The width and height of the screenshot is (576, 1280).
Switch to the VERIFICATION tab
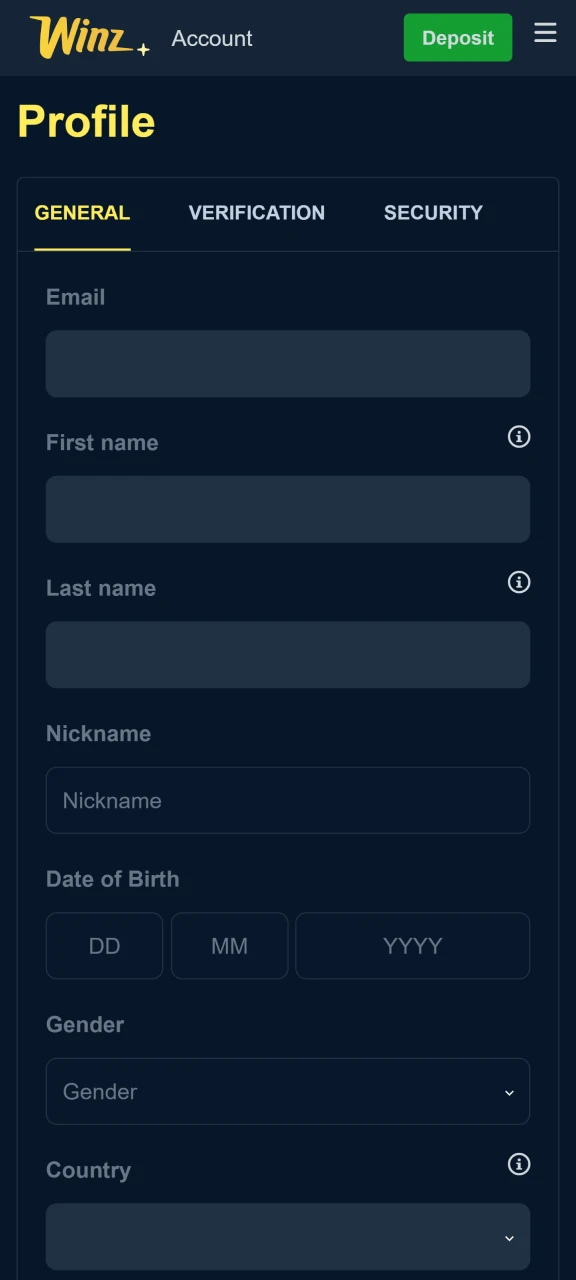(x=256, y=213)
